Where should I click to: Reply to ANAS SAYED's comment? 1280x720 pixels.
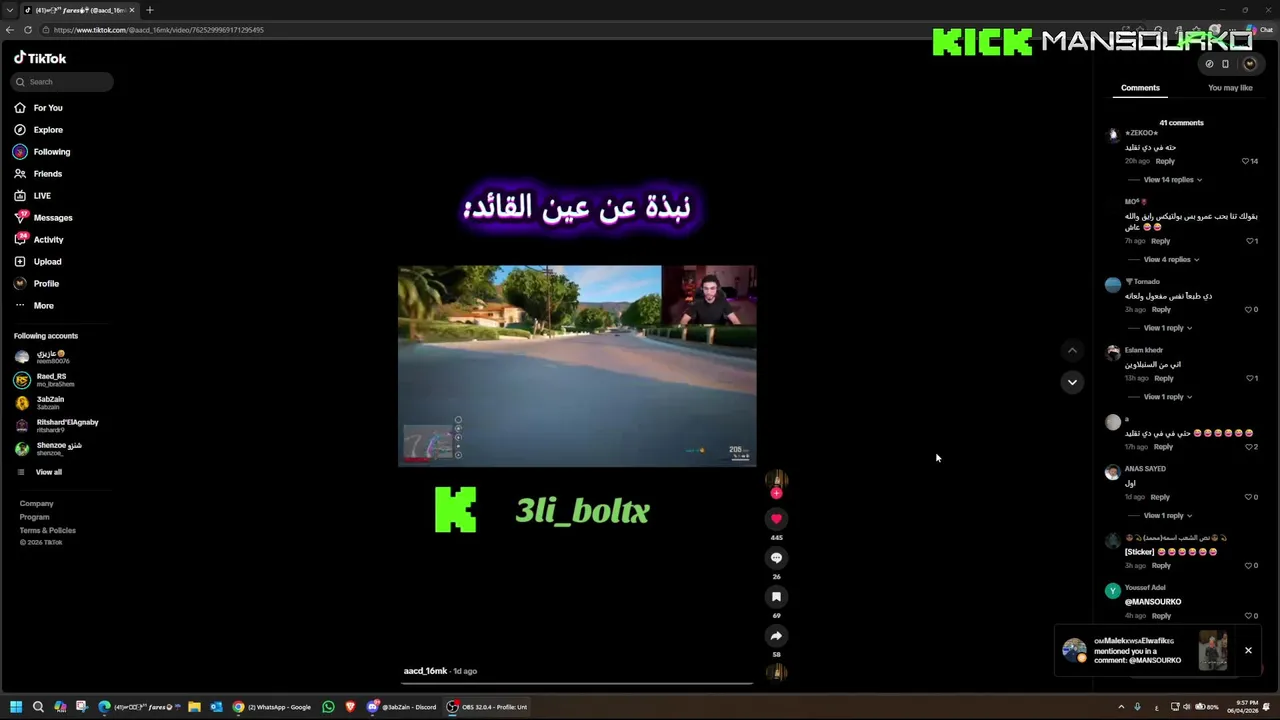(x=1160, y=497)
